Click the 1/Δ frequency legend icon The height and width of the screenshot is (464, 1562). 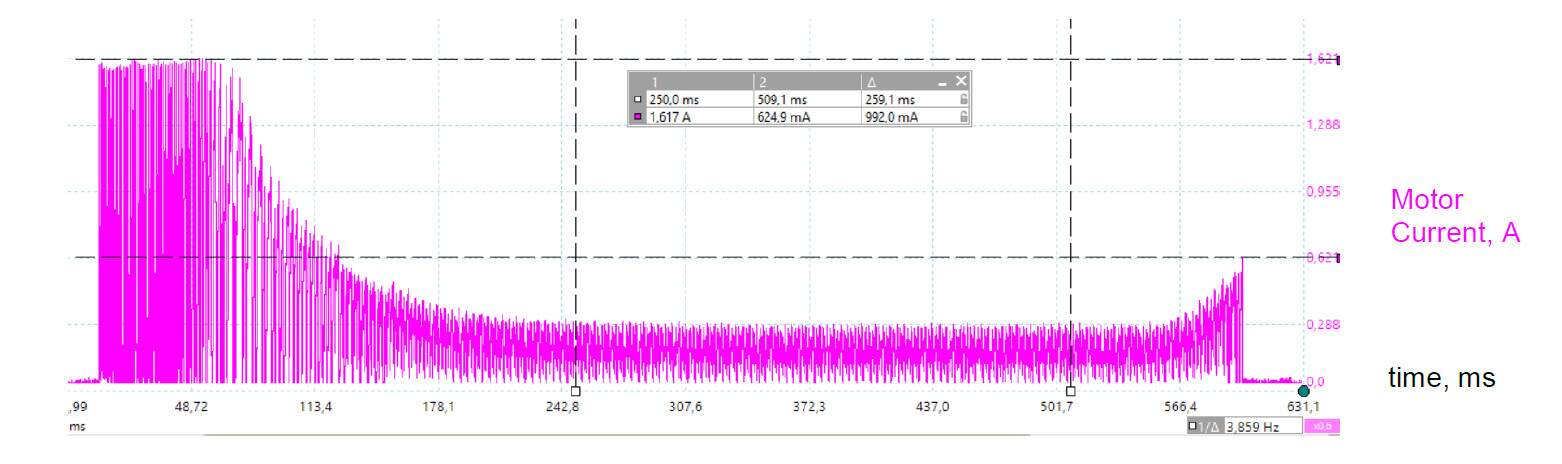pyautogui.click(x=1204, y=426)
